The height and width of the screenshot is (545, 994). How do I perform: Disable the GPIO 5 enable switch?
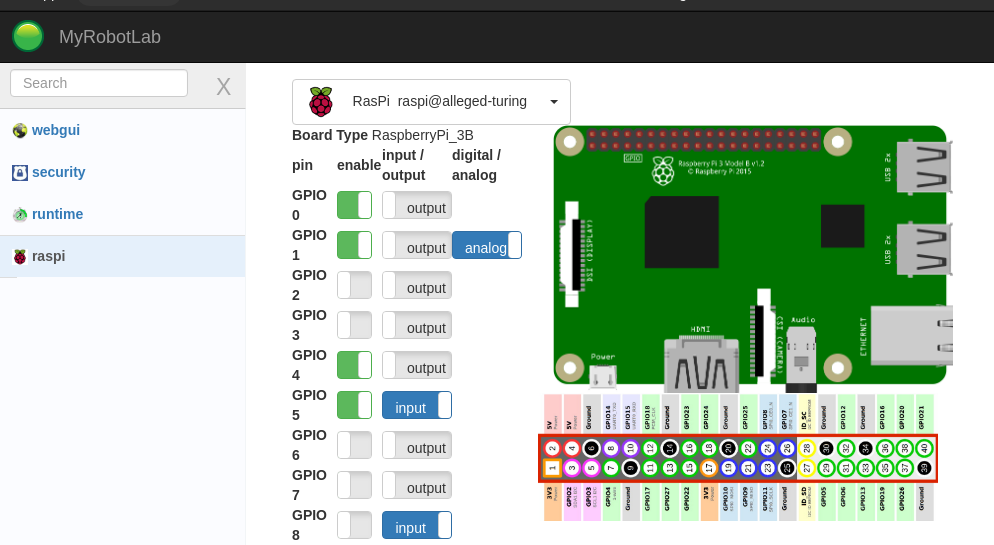(354, 405)
